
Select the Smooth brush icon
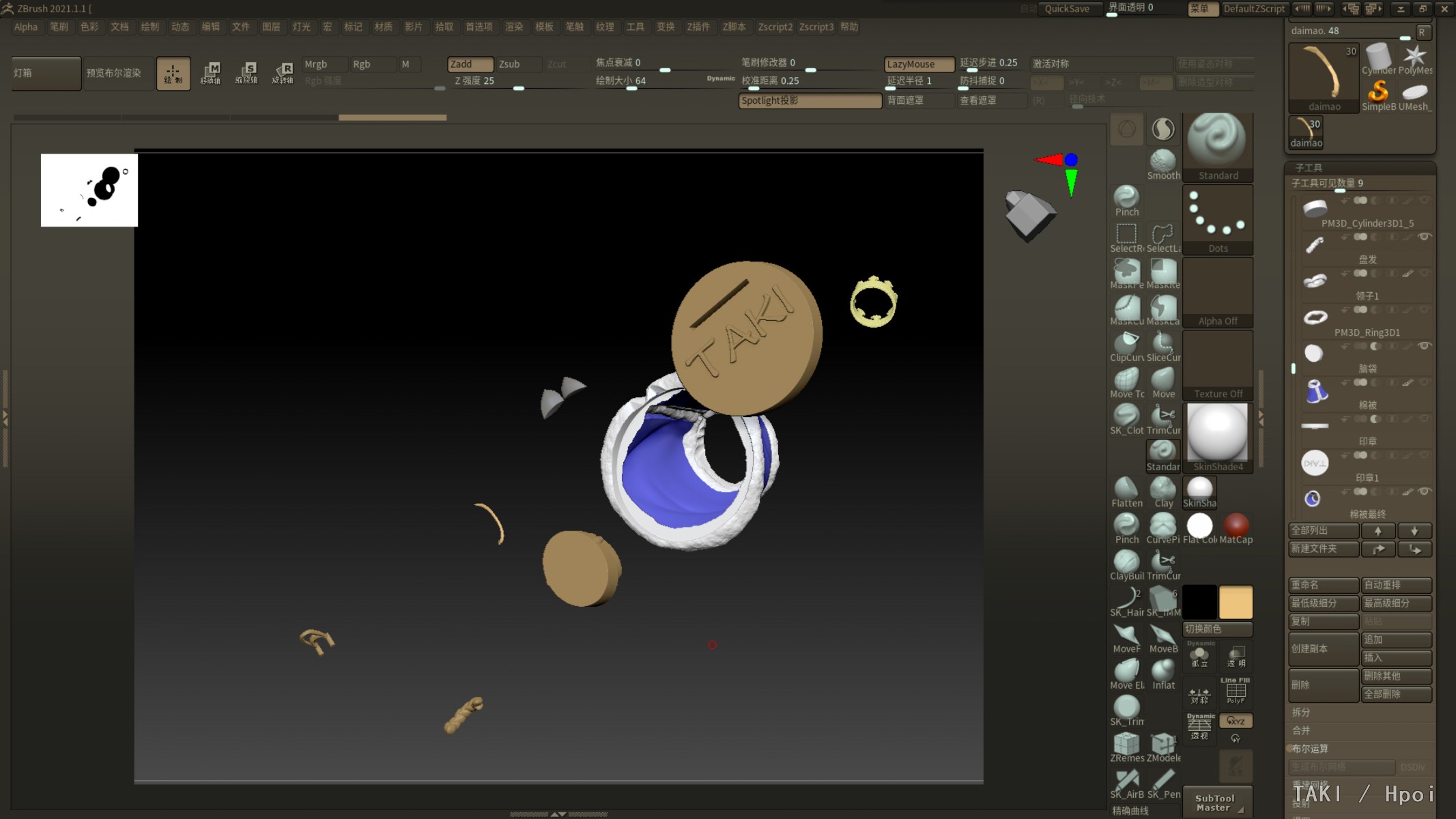pyautogui.click(x=1162, y=164)
